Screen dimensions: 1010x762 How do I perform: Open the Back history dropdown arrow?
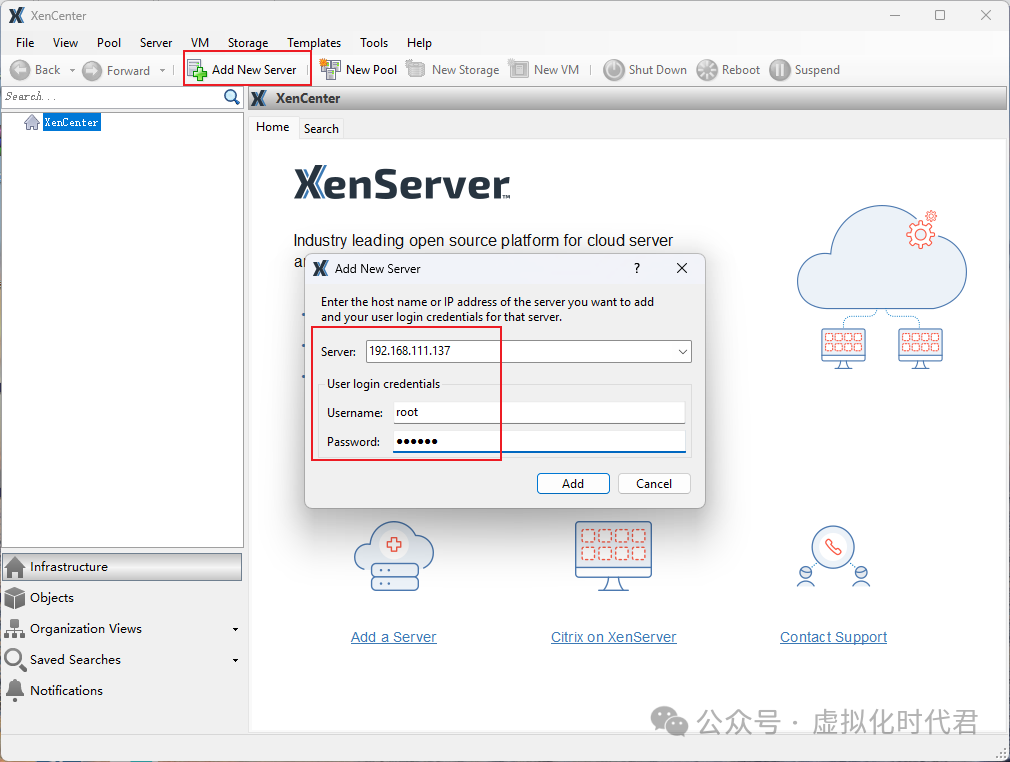click(x=72, y=71)
